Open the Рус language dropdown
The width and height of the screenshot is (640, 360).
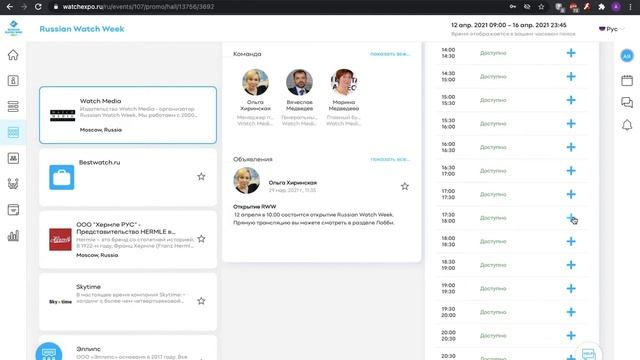click(x=611, y=29)
